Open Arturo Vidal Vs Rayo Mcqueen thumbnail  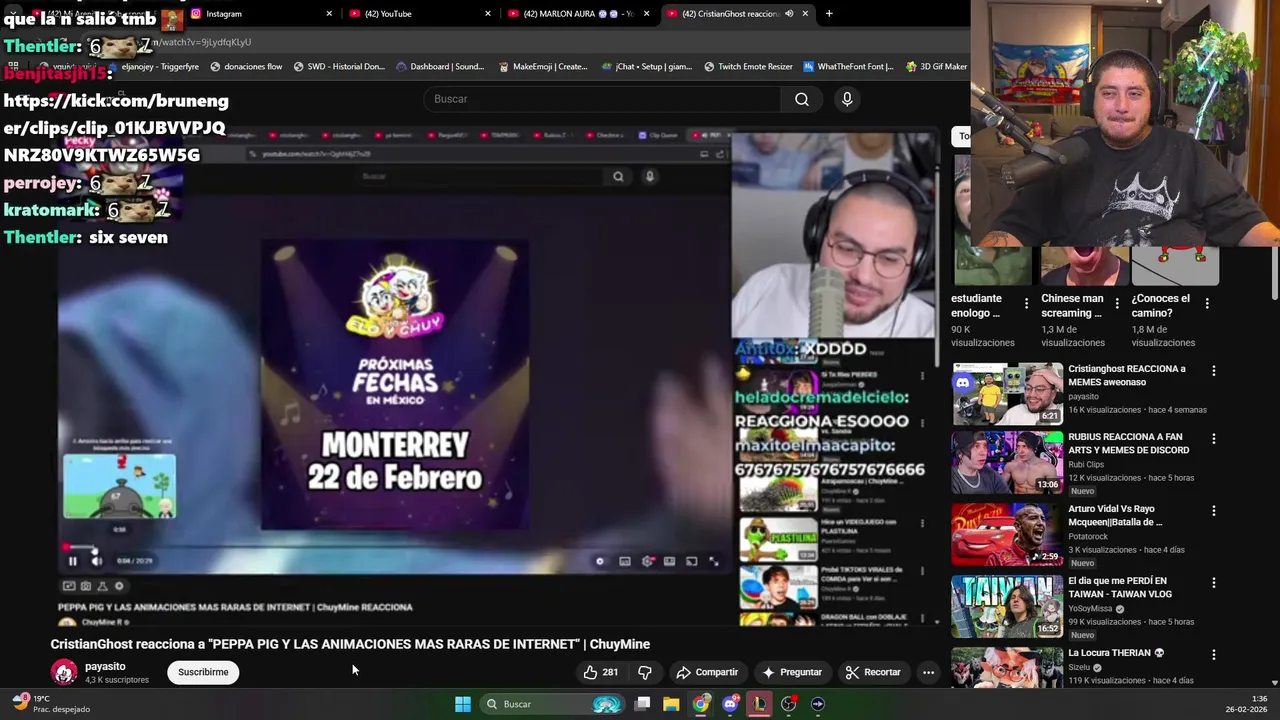(x=1007, y=535)
